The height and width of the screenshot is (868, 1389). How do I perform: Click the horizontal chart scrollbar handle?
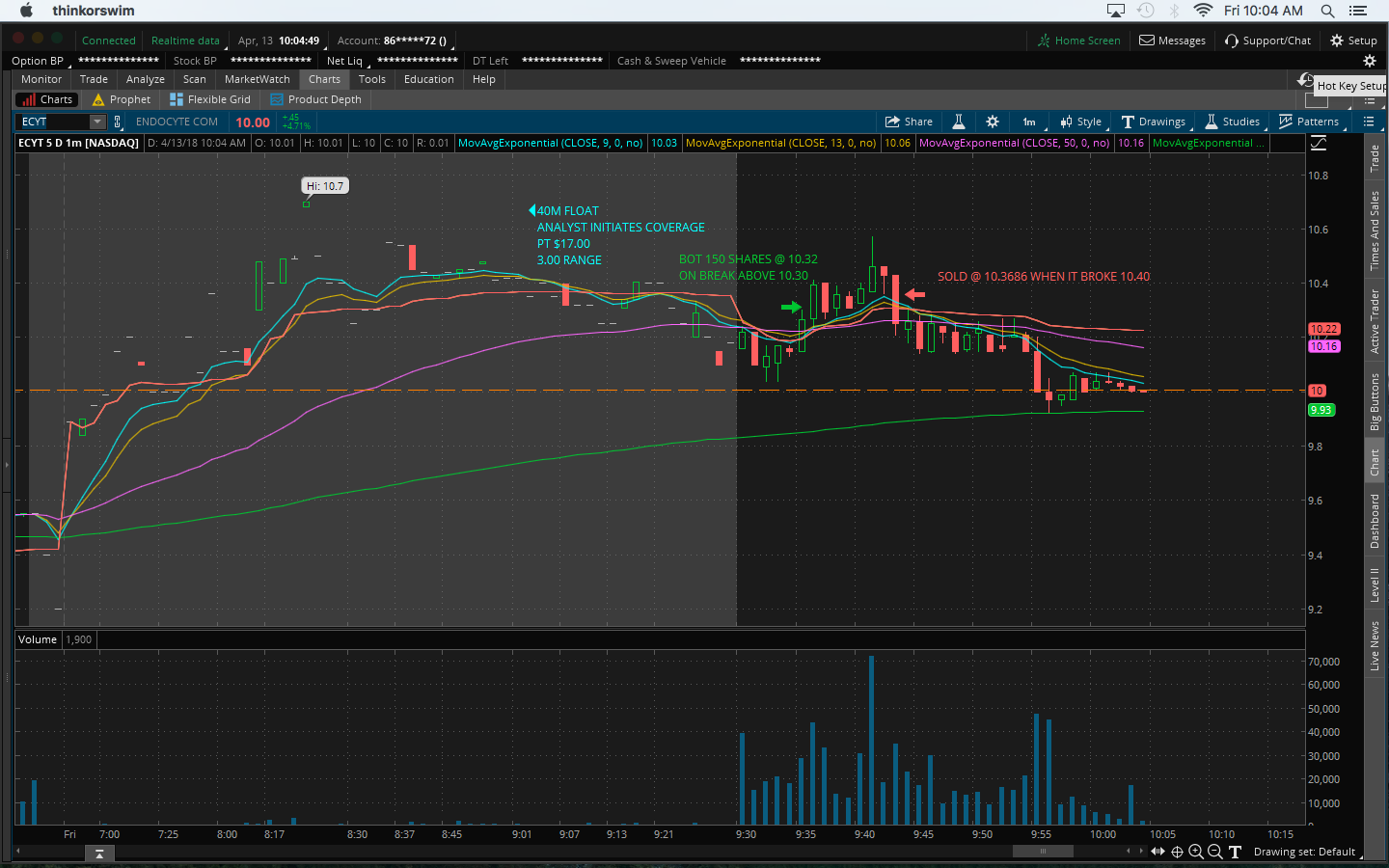1043,851
